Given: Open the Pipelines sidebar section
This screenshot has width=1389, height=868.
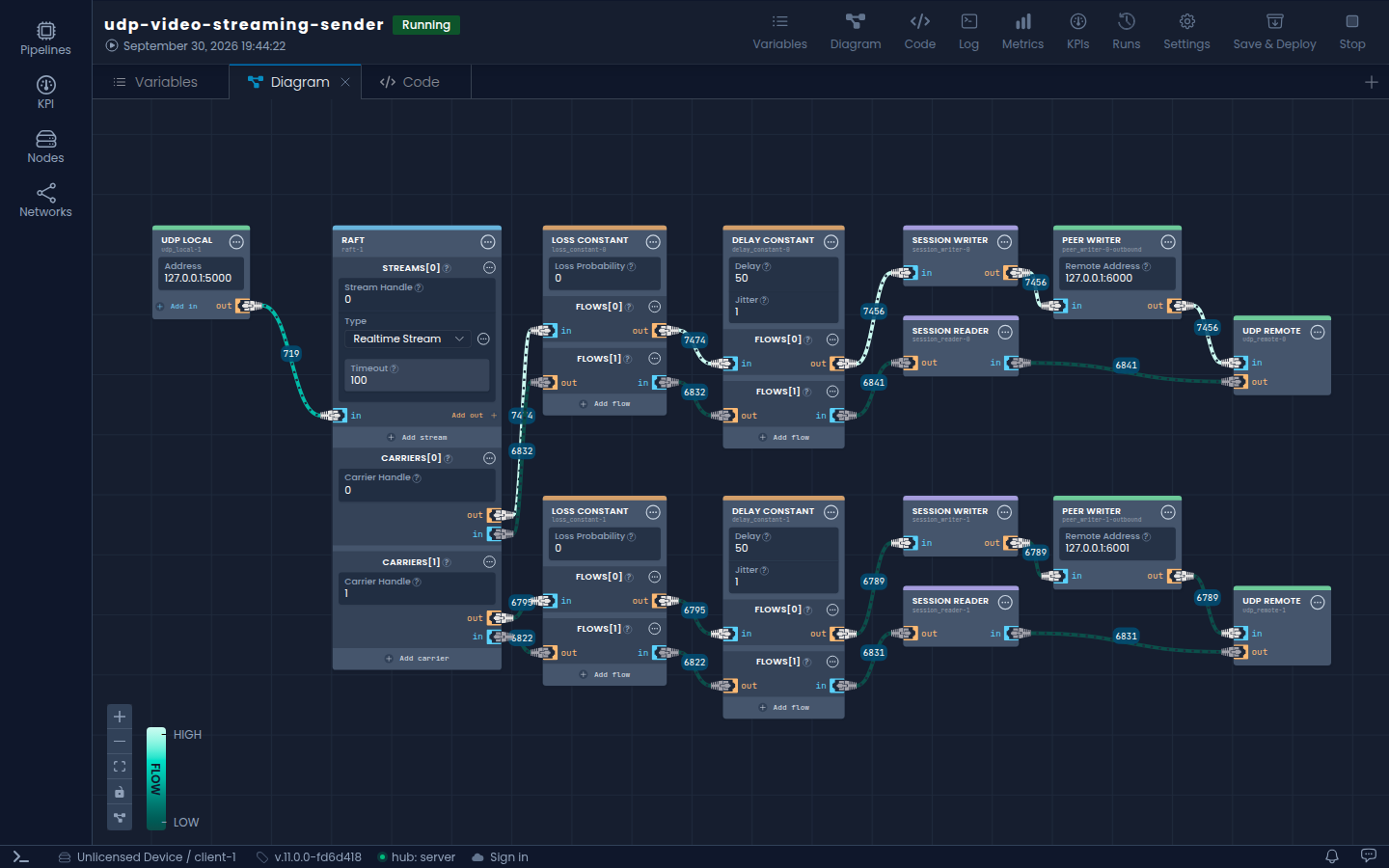Looking at the screenshot, I should [45, 39].
